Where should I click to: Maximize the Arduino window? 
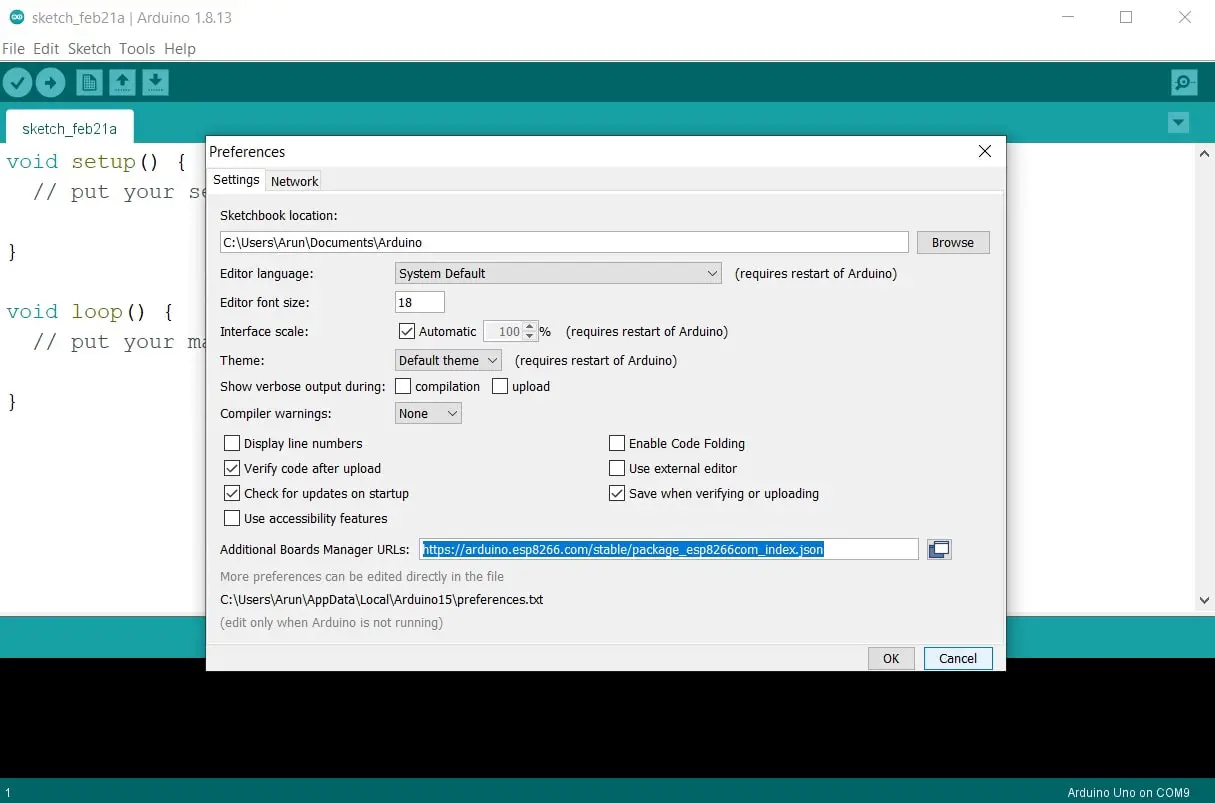[x=1126, y=17]
